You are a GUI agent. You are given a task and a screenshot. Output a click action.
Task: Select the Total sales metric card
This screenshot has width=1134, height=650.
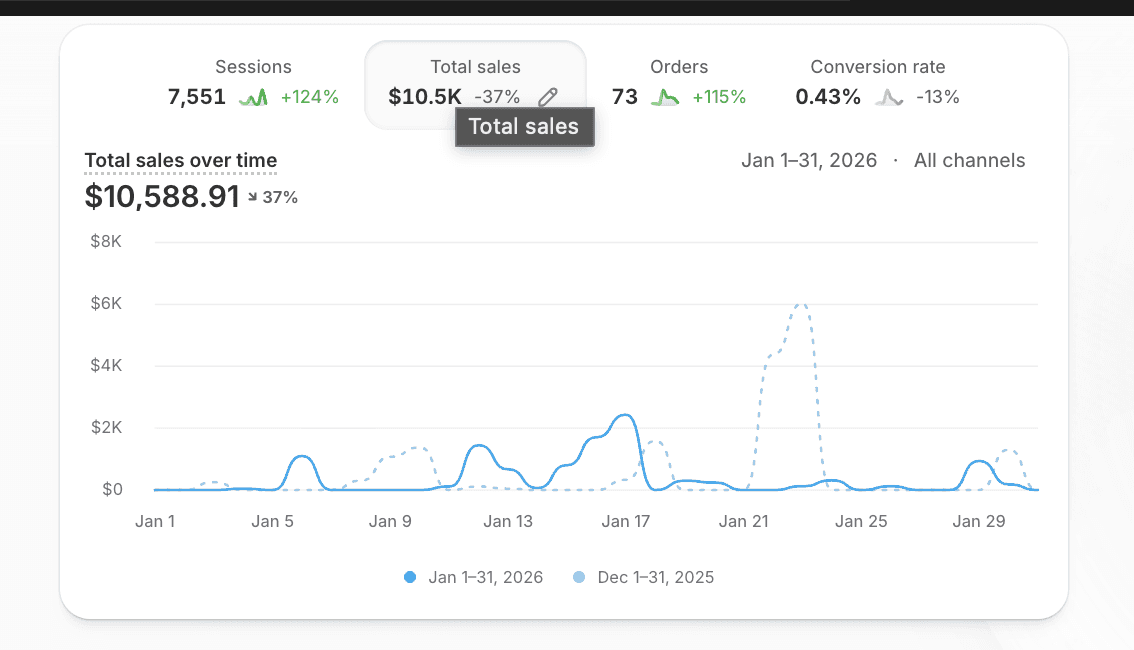pyautogui.click(x=475, y=85)
